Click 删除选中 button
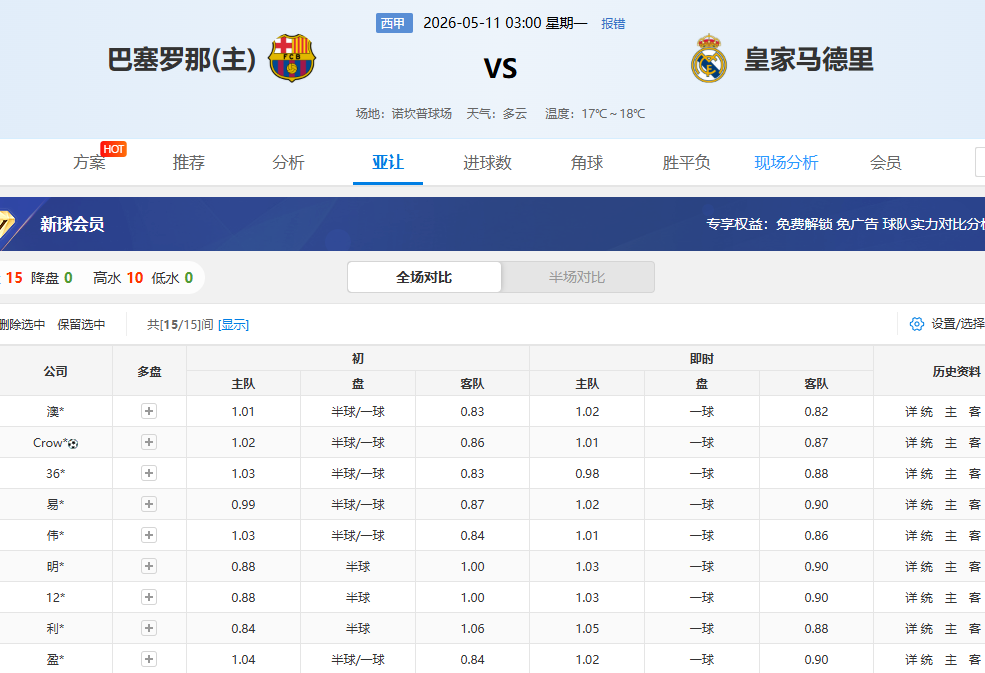 (x=23, y=324)
